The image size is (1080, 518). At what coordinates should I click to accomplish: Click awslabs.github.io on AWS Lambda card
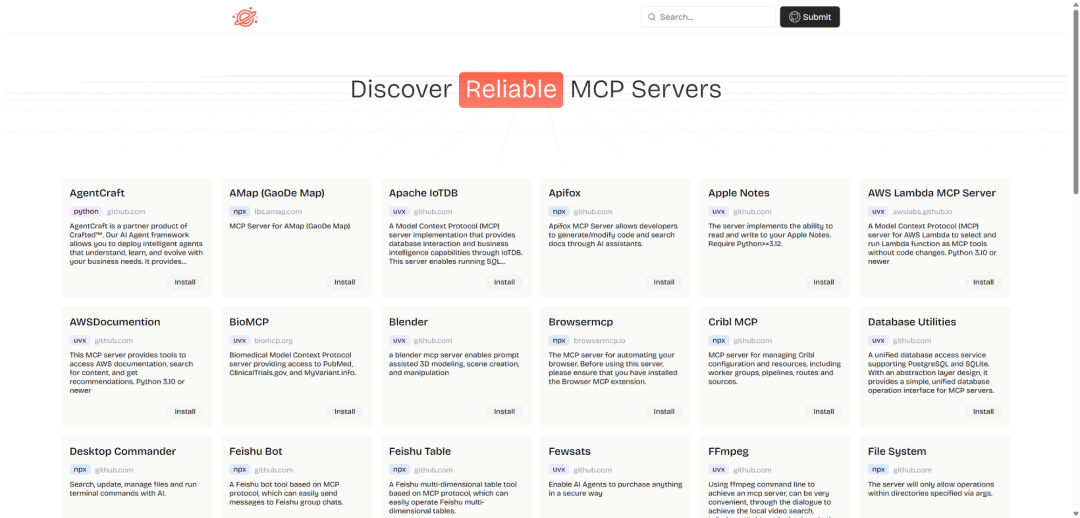(922, 211)
